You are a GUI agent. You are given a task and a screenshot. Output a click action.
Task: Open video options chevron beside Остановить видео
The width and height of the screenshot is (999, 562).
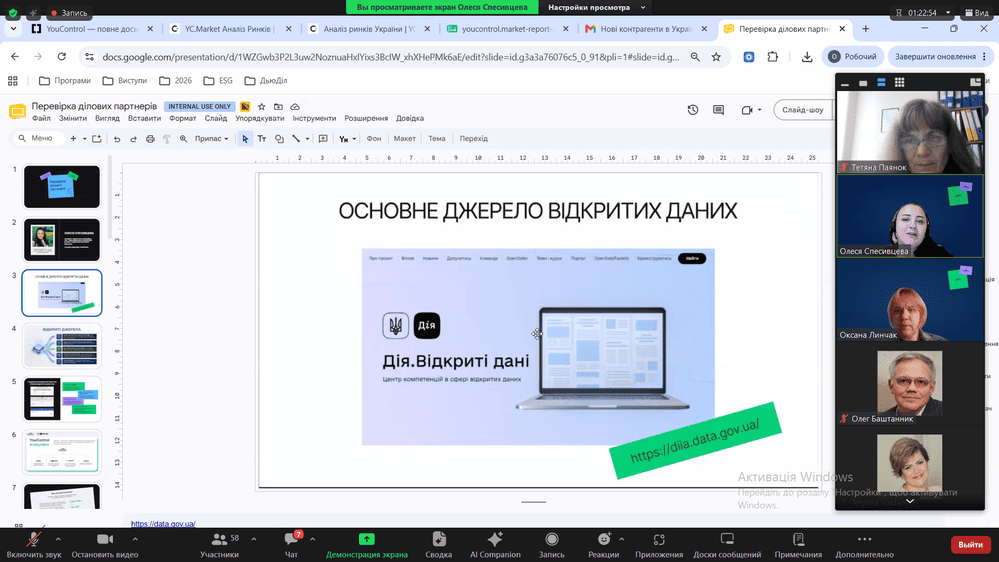(x=135, y=539)
